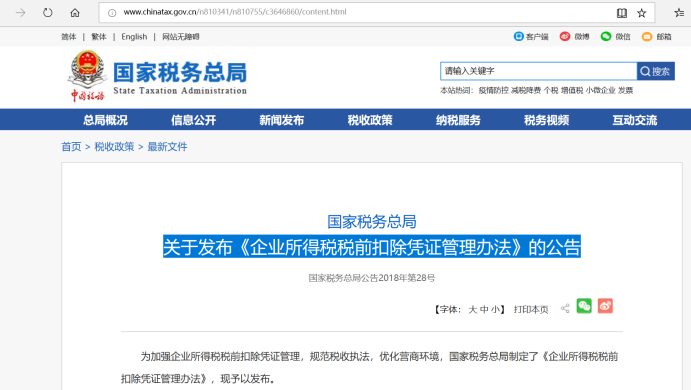The height and width of the screenshot is (390, 691).
Task: Open favorites list icon at top right
Action: [x=679, y=13]
